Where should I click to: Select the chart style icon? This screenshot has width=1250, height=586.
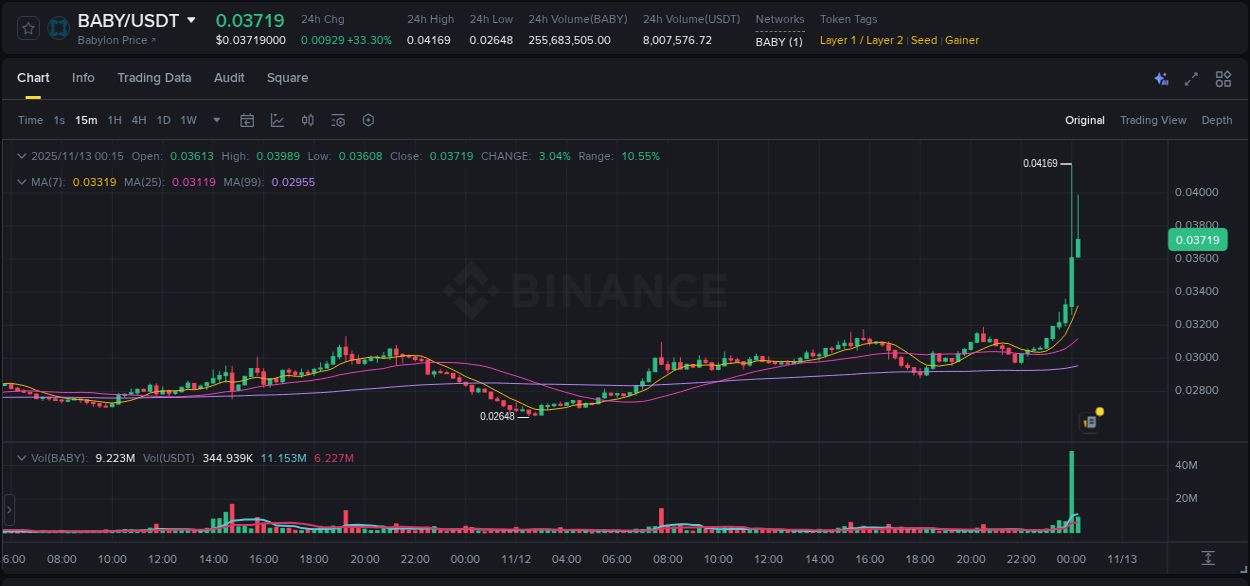pos(277,120)
